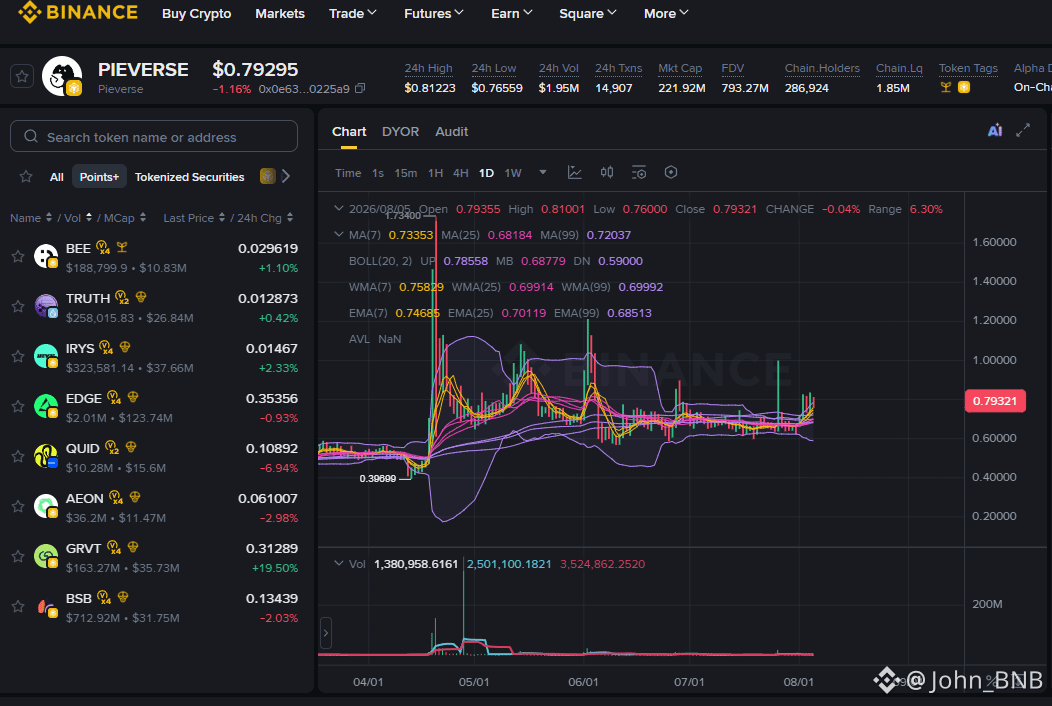This screenshot has height=706, width=1052.
Task: Click the BEE token icon
Action: (46, 256)
